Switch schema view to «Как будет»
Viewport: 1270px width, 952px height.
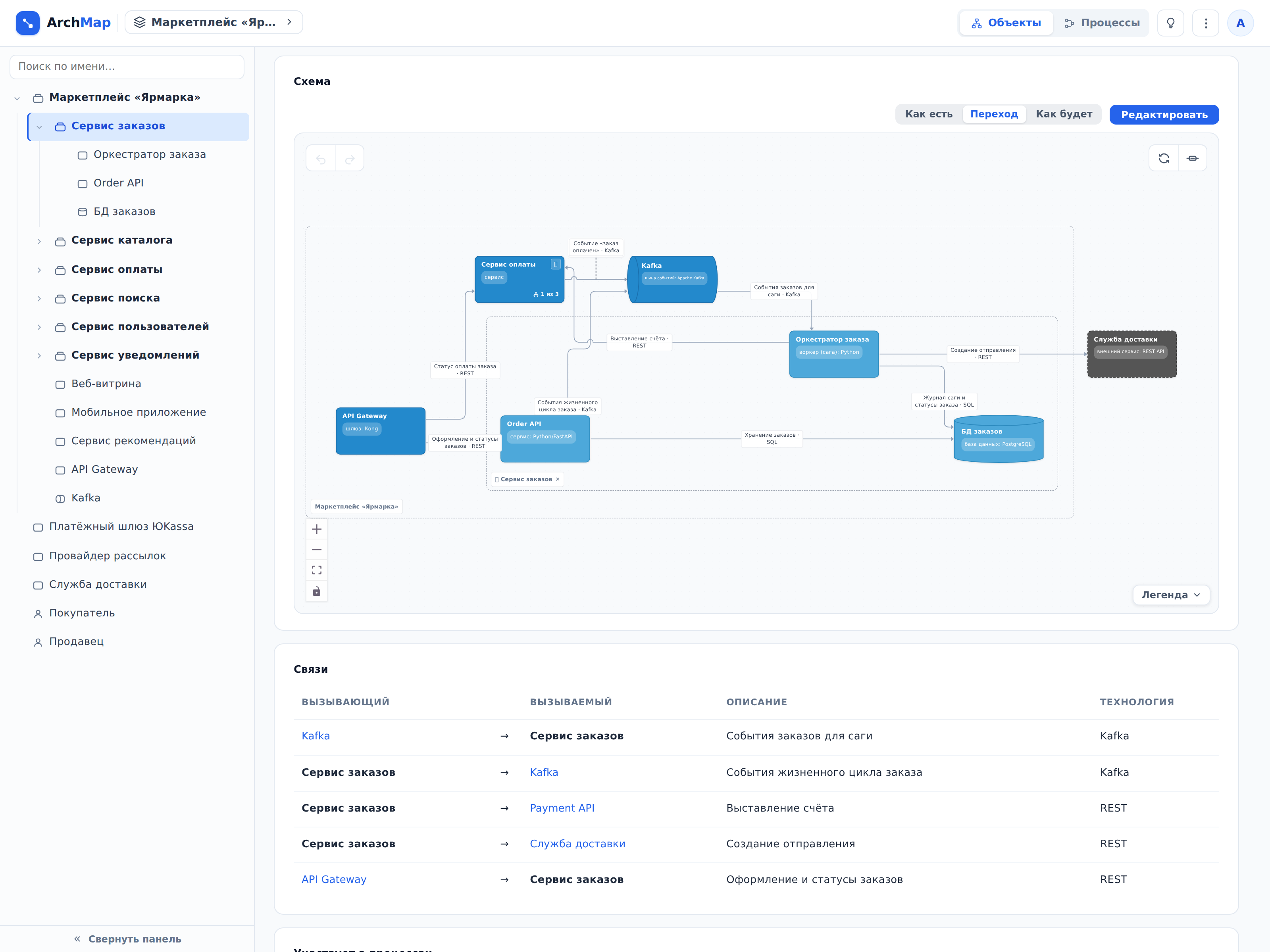[x=1064, y=114]
